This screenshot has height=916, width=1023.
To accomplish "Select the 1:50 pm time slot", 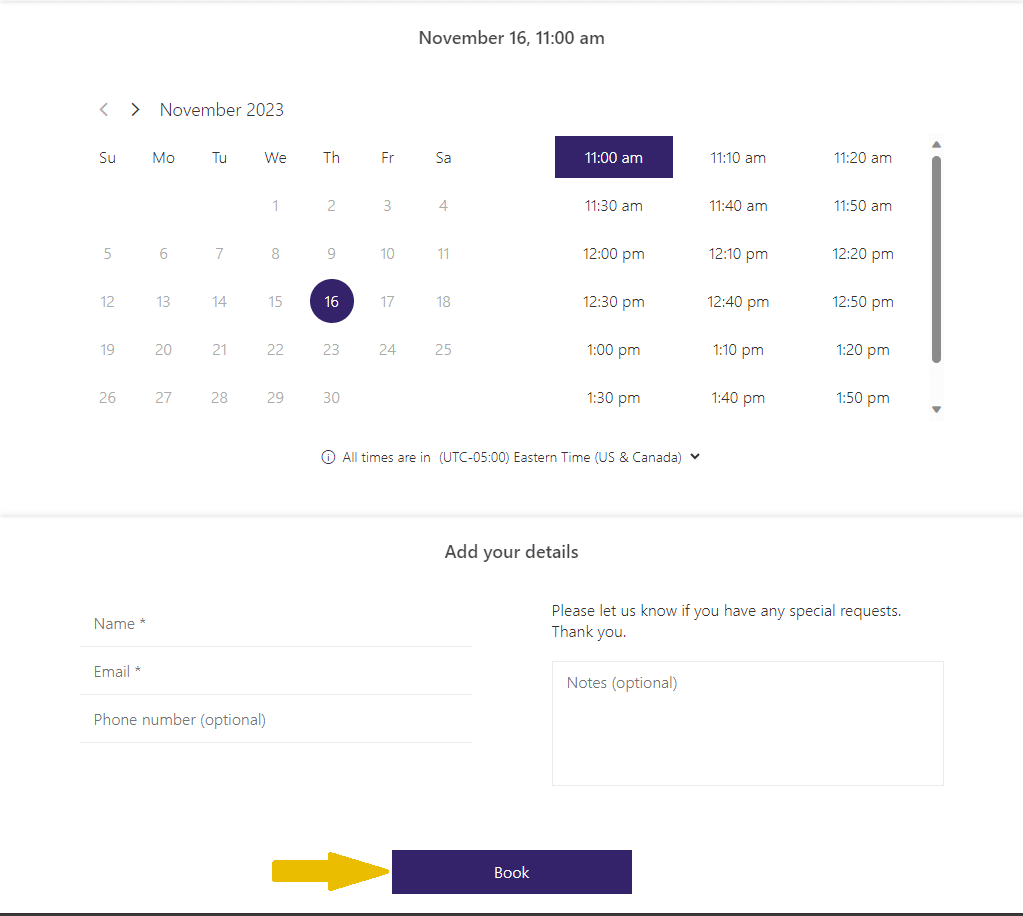I will [x=863, y=397].
